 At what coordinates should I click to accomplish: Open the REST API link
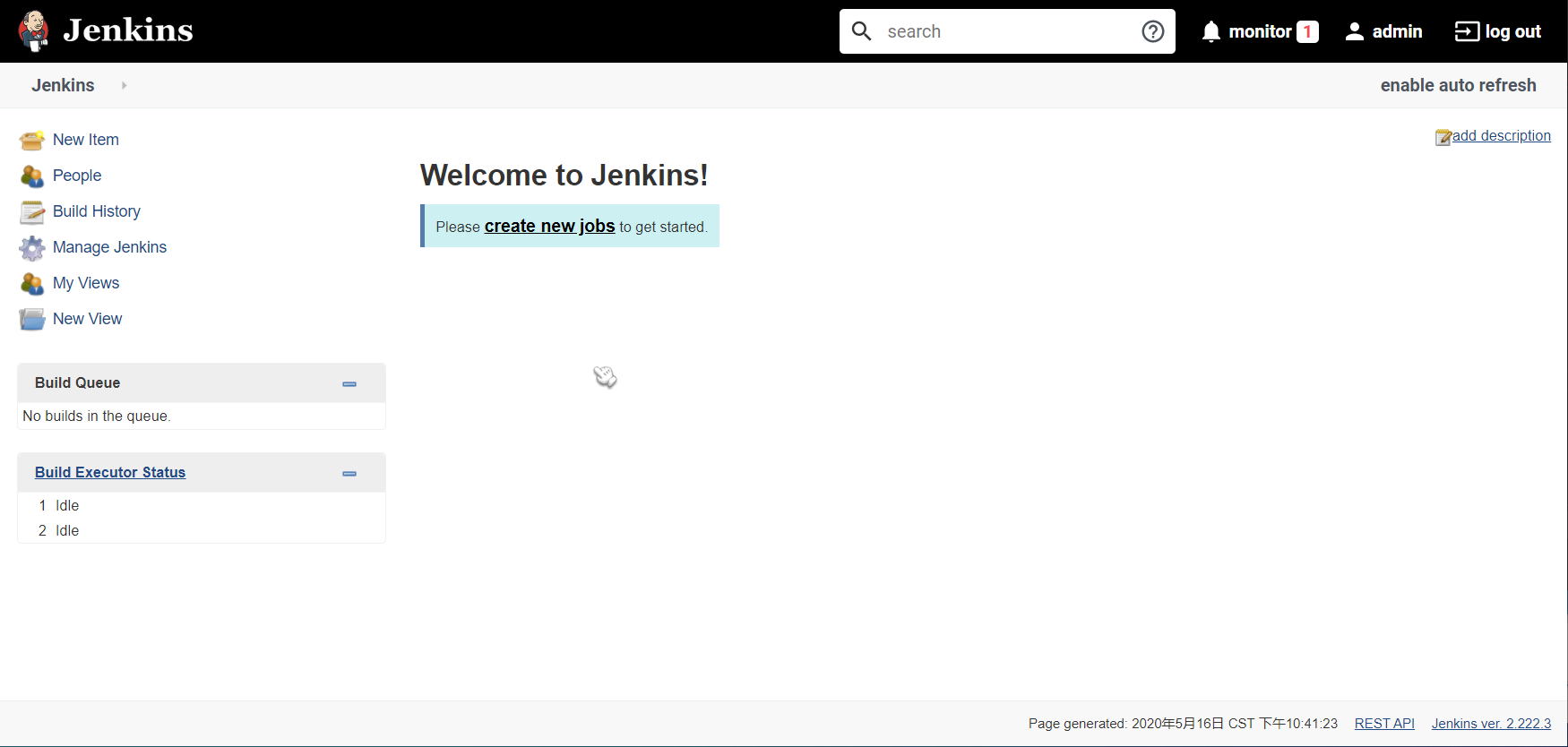click(x=1384, y=724)
